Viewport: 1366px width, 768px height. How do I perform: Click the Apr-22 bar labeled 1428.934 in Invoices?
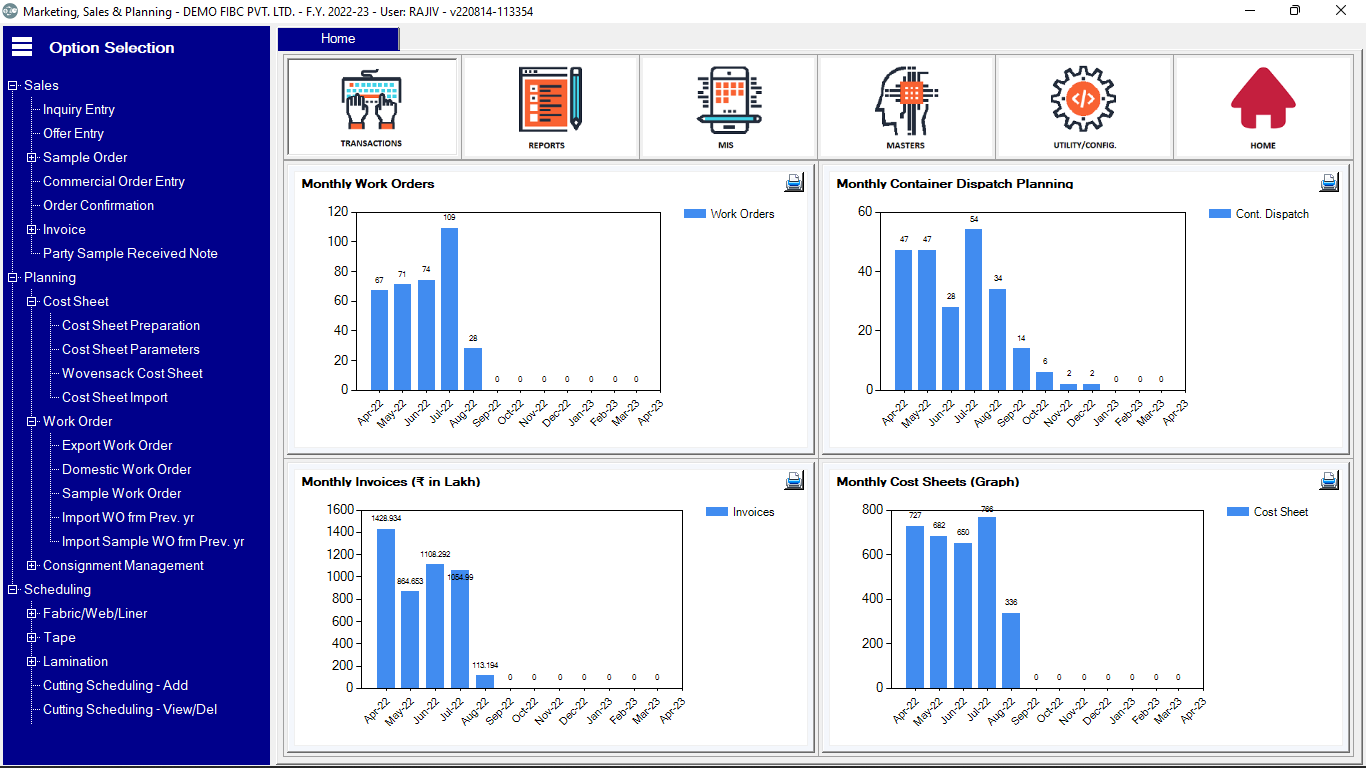(386, 608)
